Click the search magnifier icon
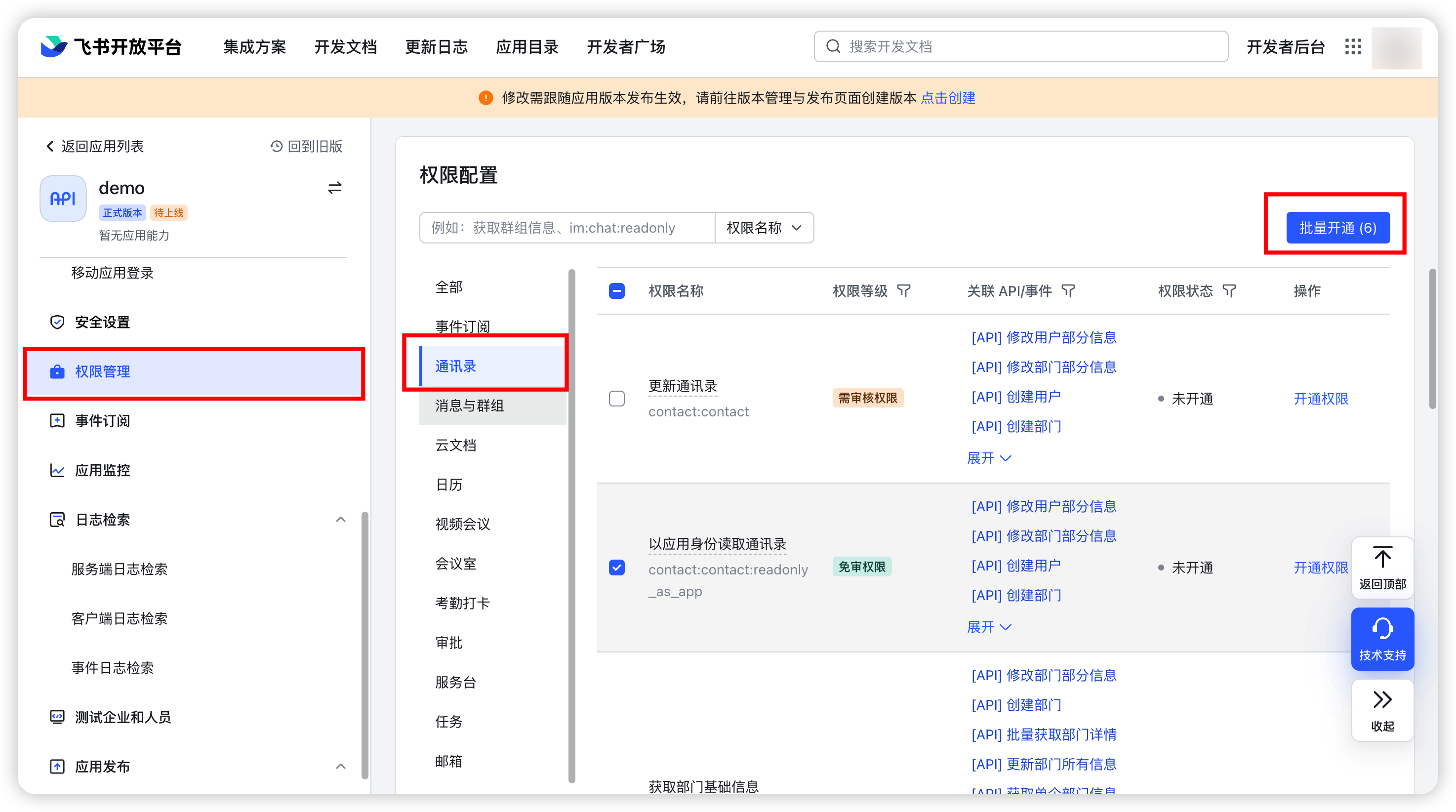 click(x=833, y=46)
